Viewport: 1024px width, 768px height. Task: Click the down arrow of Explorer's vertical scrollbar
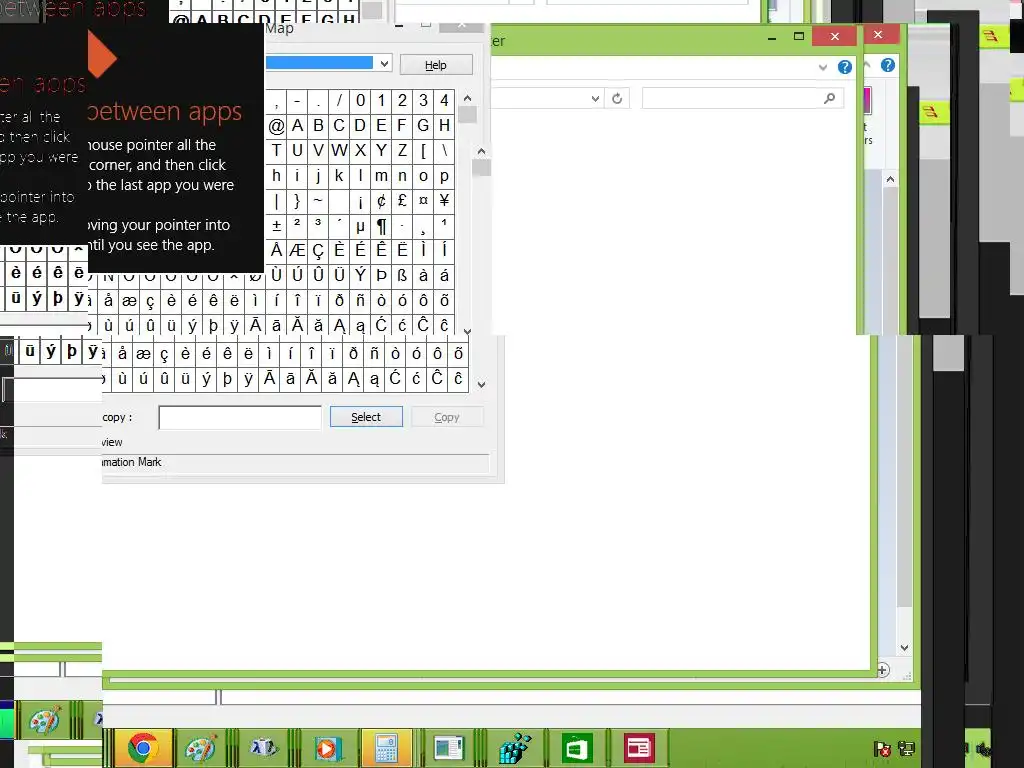coord(904,648)
